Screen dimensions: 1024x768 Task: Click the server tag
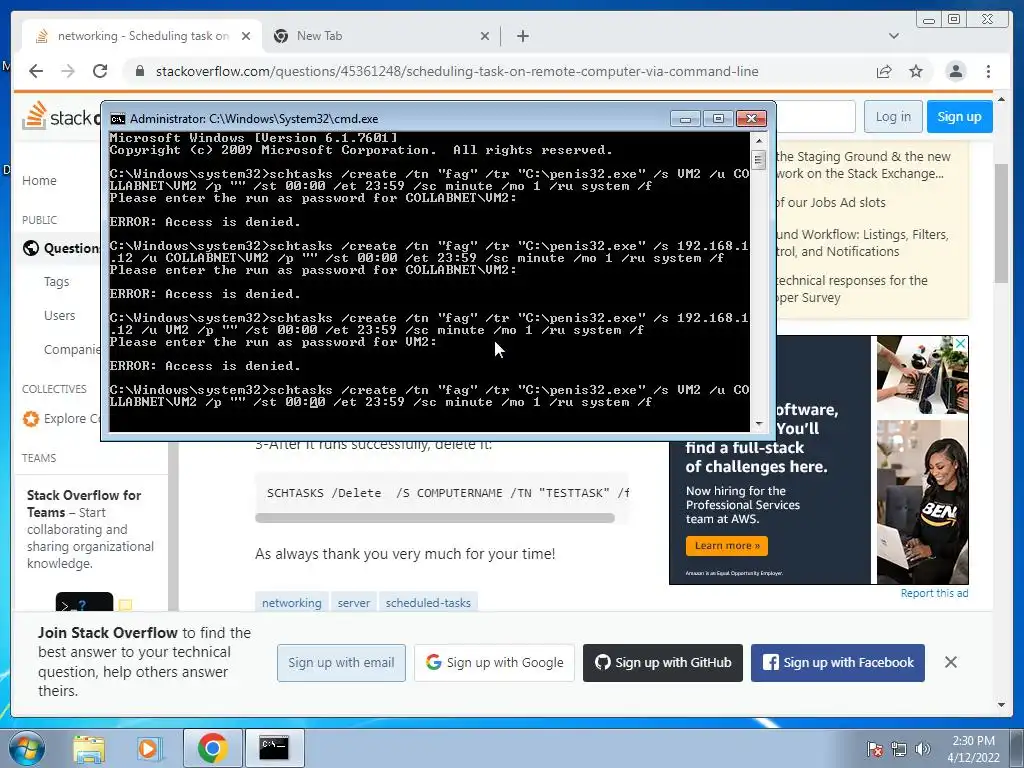pyautogui.click(x=353, y=603)
